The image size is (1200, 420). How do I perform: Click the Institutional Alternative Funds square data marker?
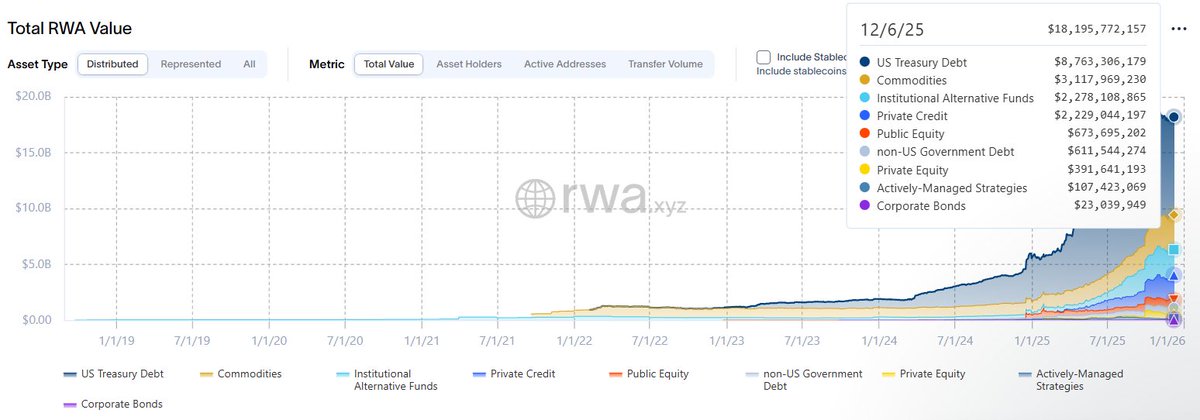tap(1174, 250)
